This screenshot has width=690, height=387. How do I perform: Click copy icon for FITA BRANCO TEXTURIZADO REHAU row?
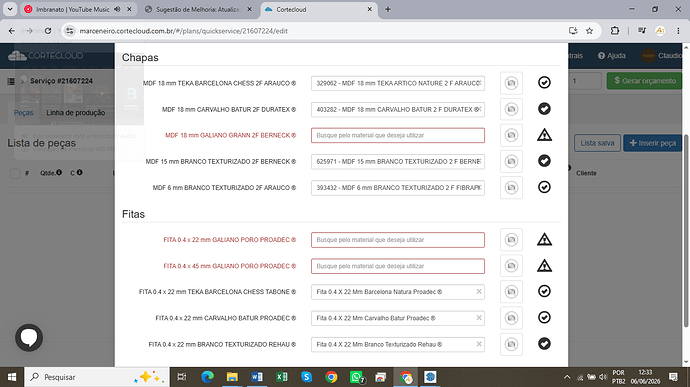511,344
